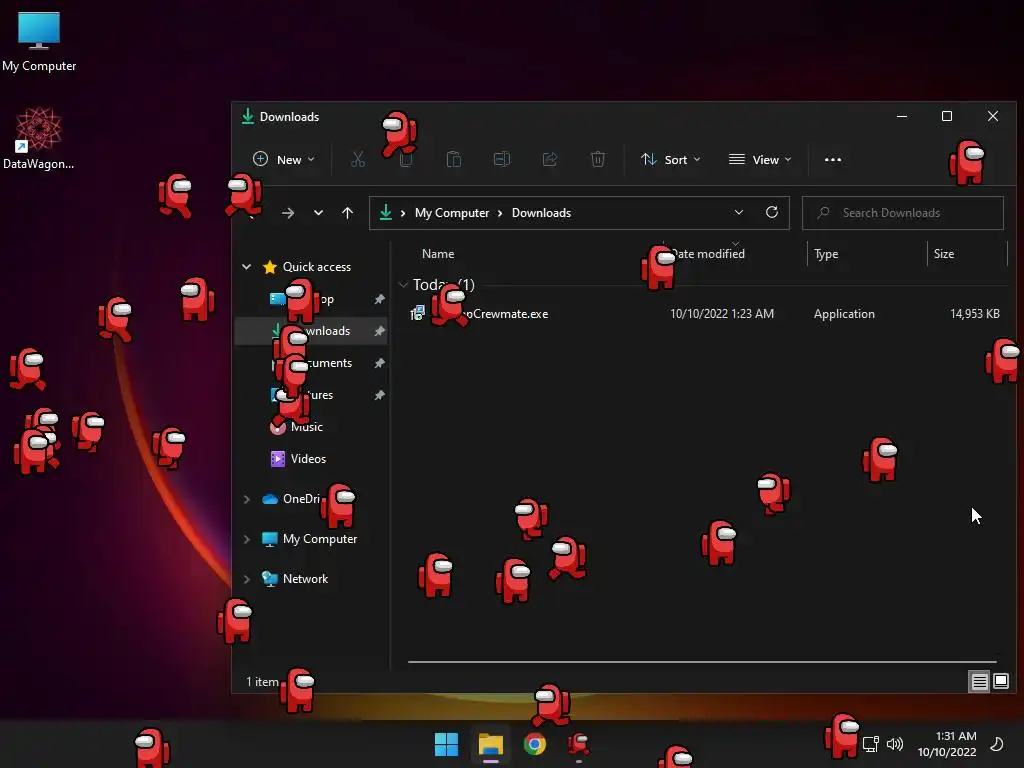Select Music in the sidebar
Viewport: 1024px width, 768px height.
coord(297,427)
